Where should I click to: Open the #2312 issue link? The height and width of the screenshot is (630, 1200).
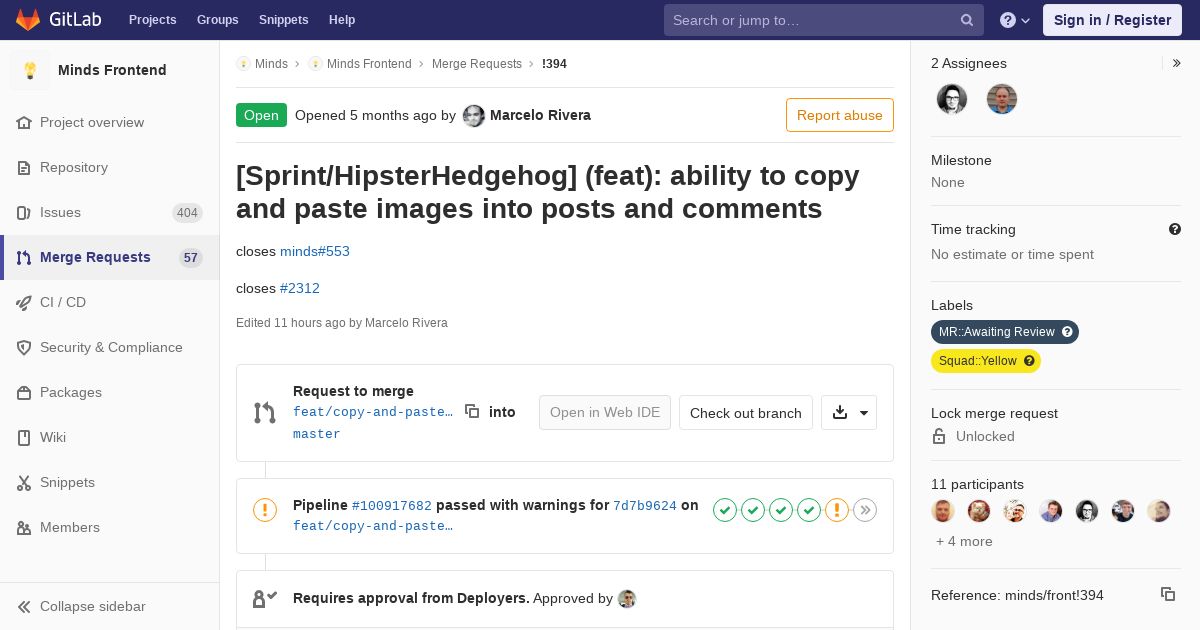pyautogui.click(x=300, y=288)
